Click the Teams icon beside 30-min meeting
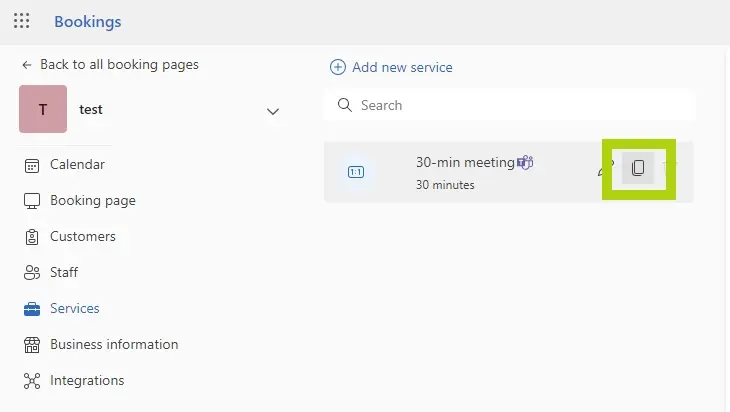Image resolution: width=730 pixels, height=412 pixels. tap(525, 162)
